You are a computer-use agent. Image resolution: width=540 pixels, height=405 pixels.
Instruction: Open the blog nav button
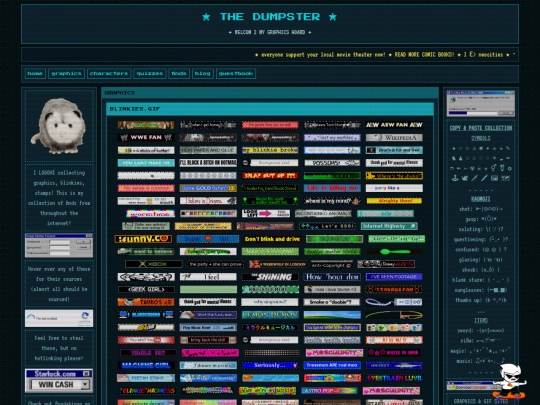coord(202,73)
